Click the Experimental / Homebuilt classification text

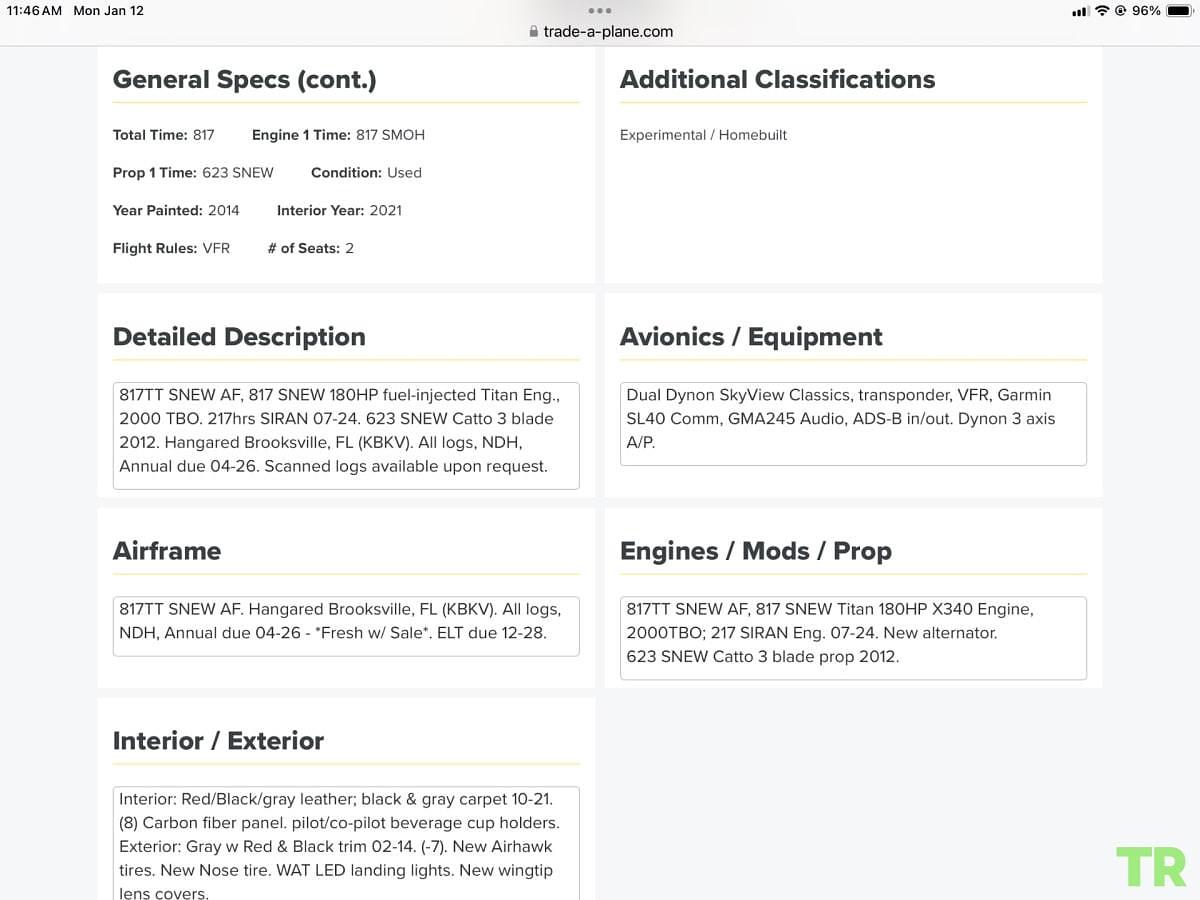click(703, 135)
